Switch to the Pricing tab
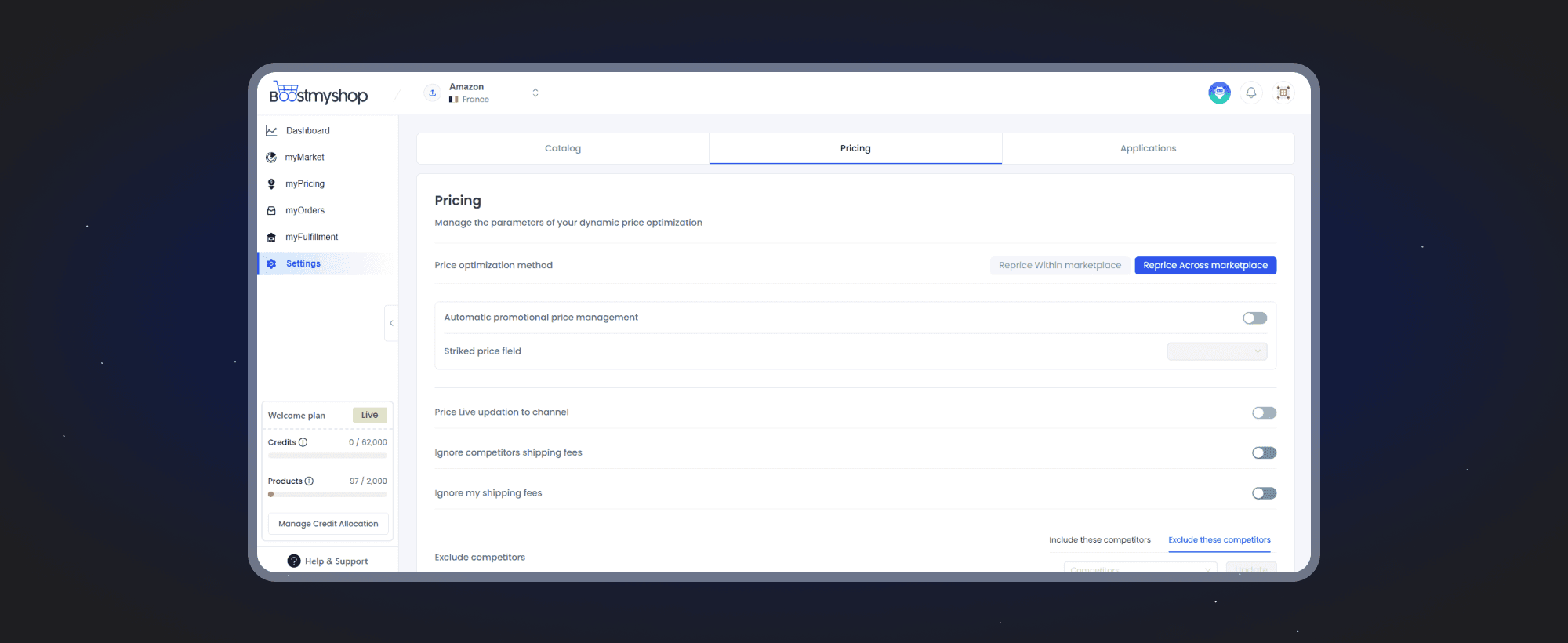 855,148
